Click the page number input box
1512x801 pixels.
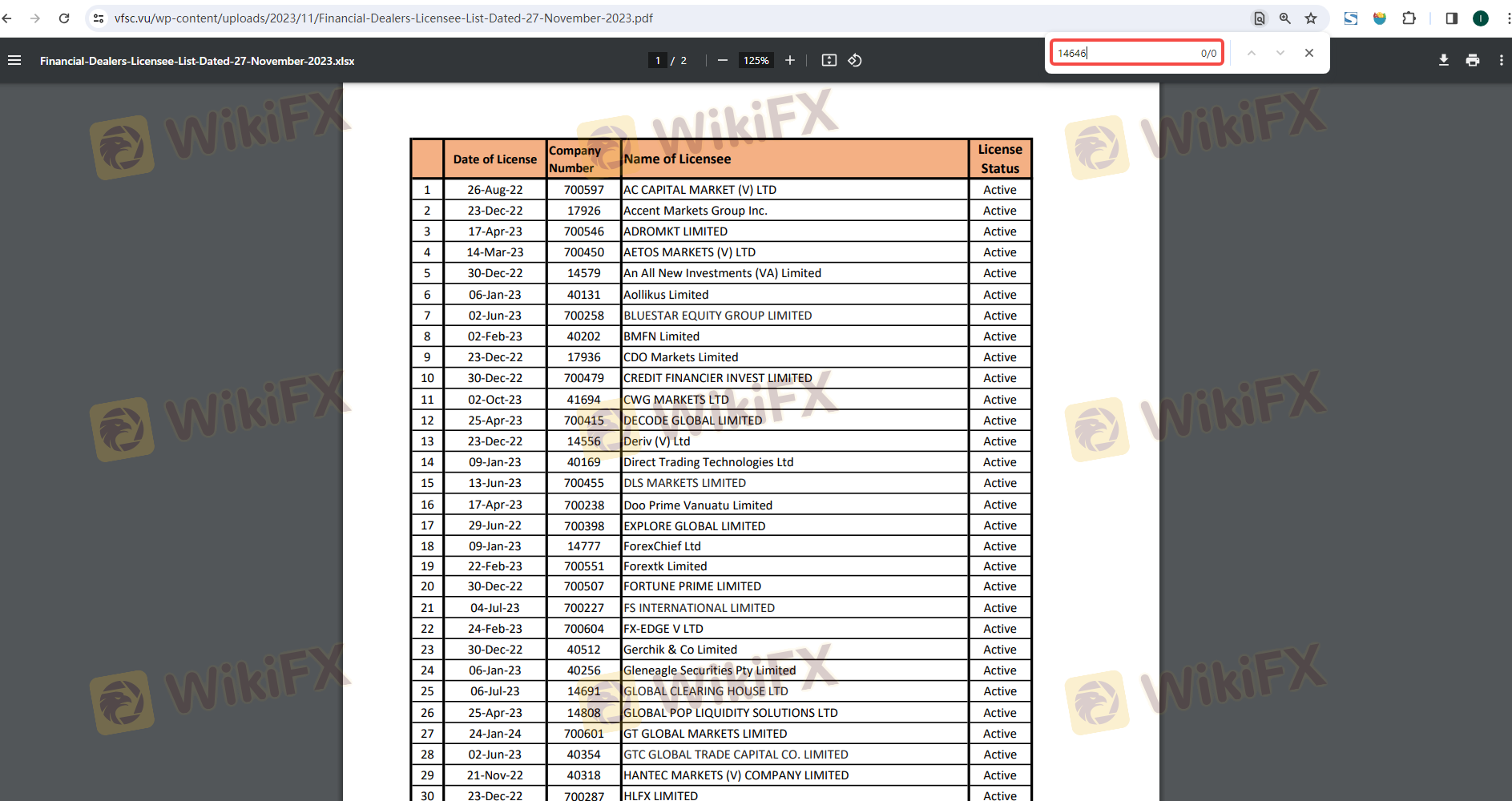click(658, 60)
